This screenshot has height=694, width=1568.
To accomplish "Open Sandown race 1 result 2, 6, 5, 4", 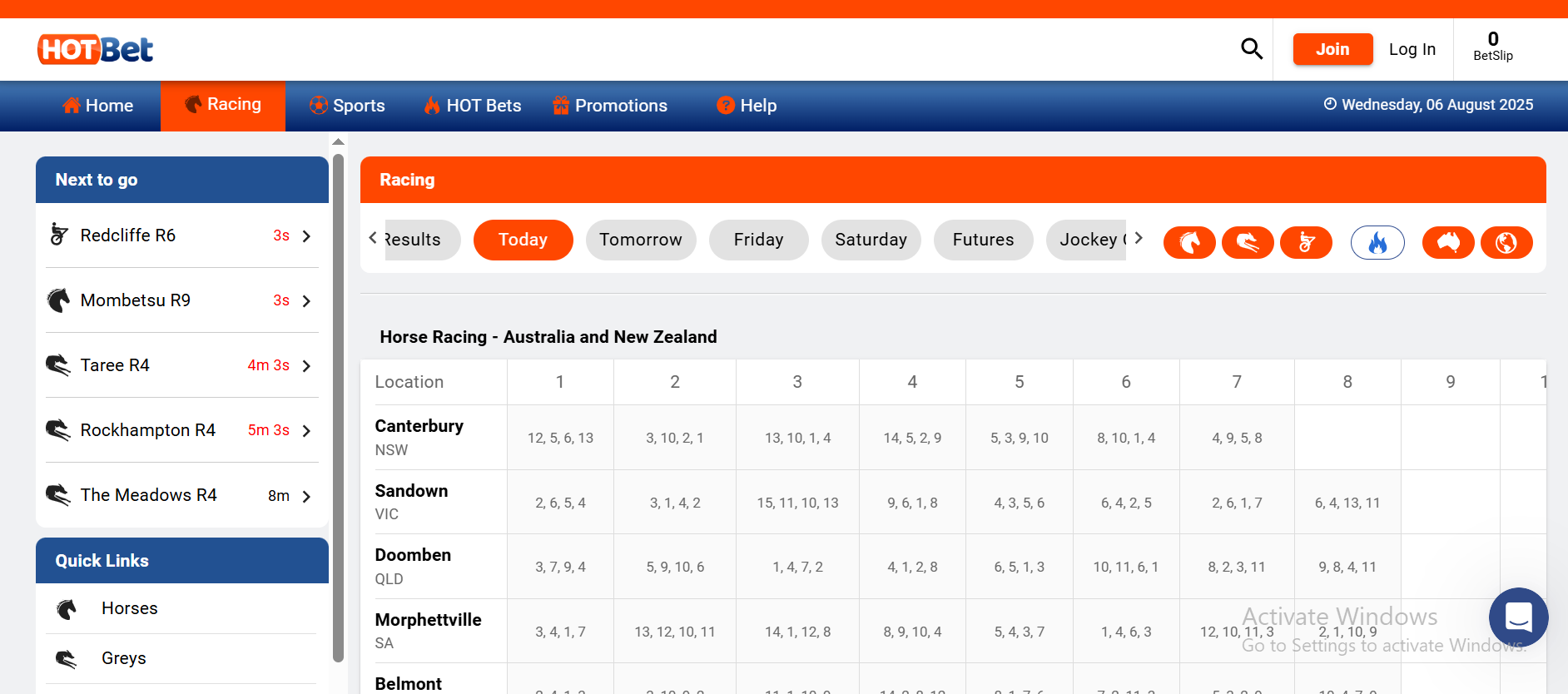I will coord(560,503).
